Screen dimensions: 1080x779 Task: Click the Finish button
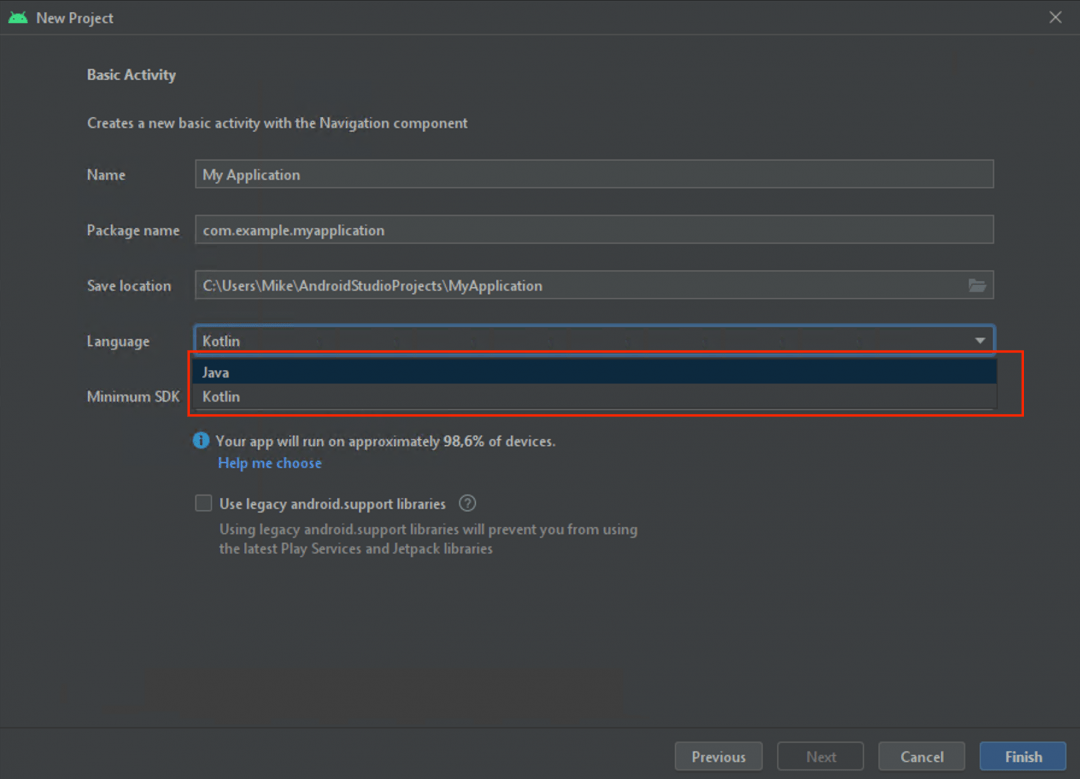[x=1022, y=757]
